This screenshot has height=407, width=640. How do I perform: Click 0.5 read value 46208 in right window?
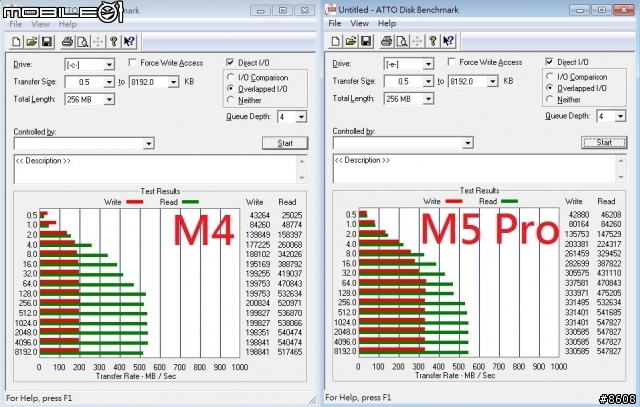click(x=611, y=214)
